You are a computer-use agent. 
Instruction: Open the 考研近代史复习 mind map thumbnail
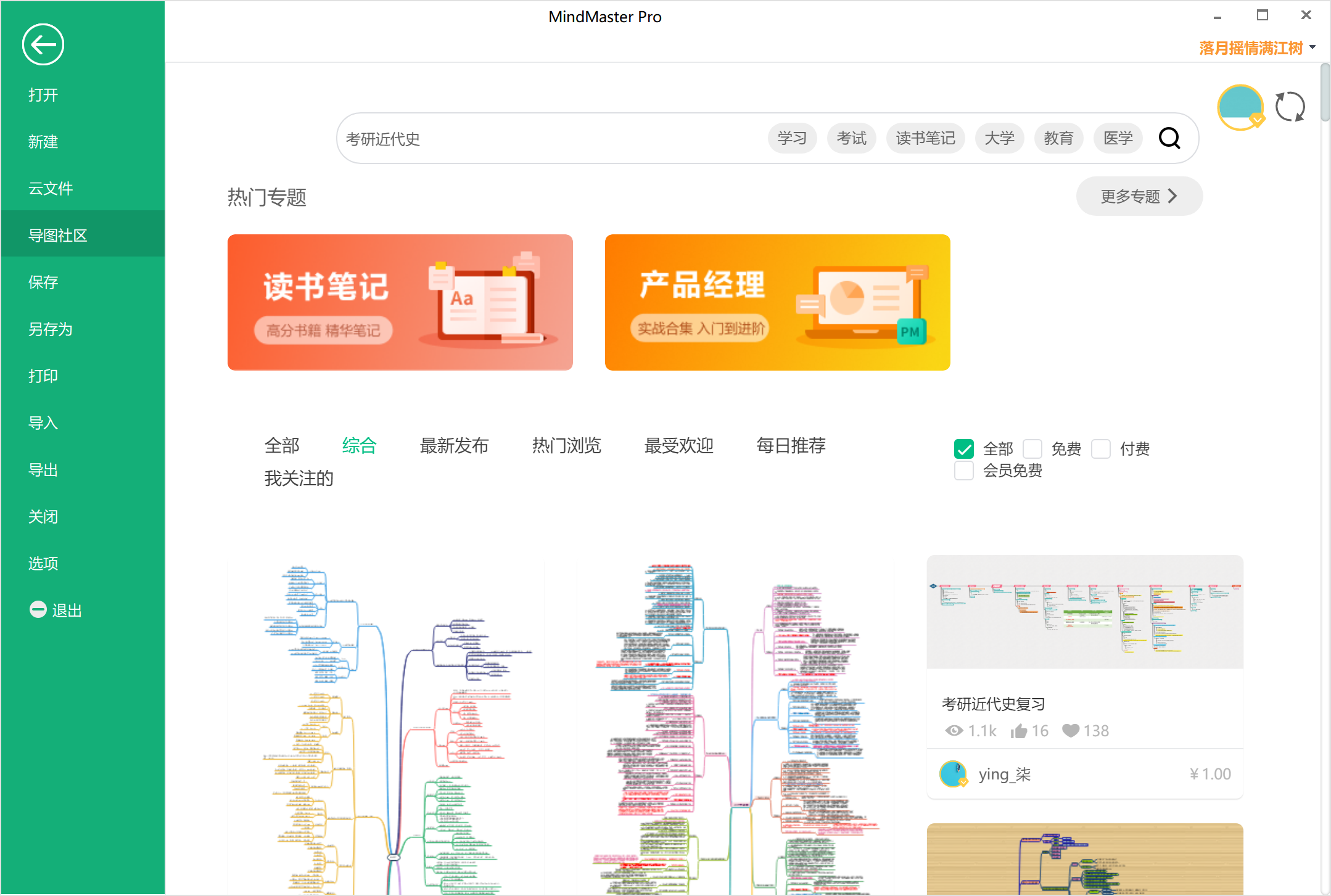coord(1085,612)
